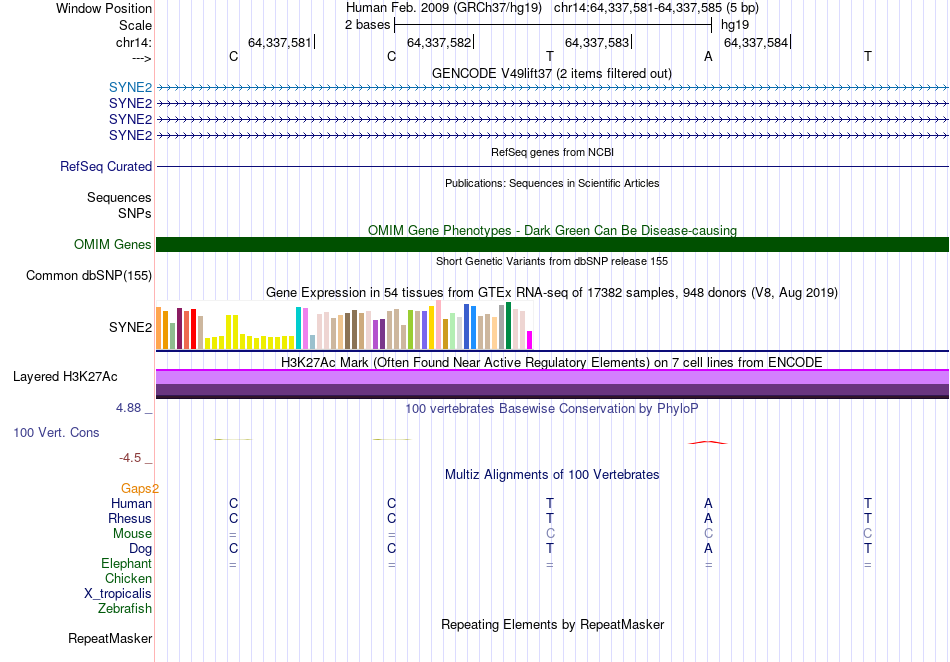Click the Mouse species label
The width and height of the screenshot is (950, 662).
click(x=132, y=534)
